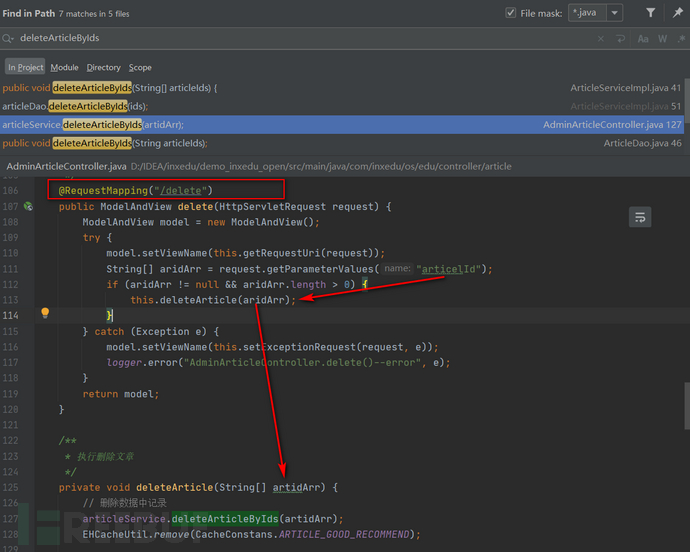Click the new line icon in search field
The height and width of the screenshot is (552, 690).
pyautogui.click(x=621, y=39)
